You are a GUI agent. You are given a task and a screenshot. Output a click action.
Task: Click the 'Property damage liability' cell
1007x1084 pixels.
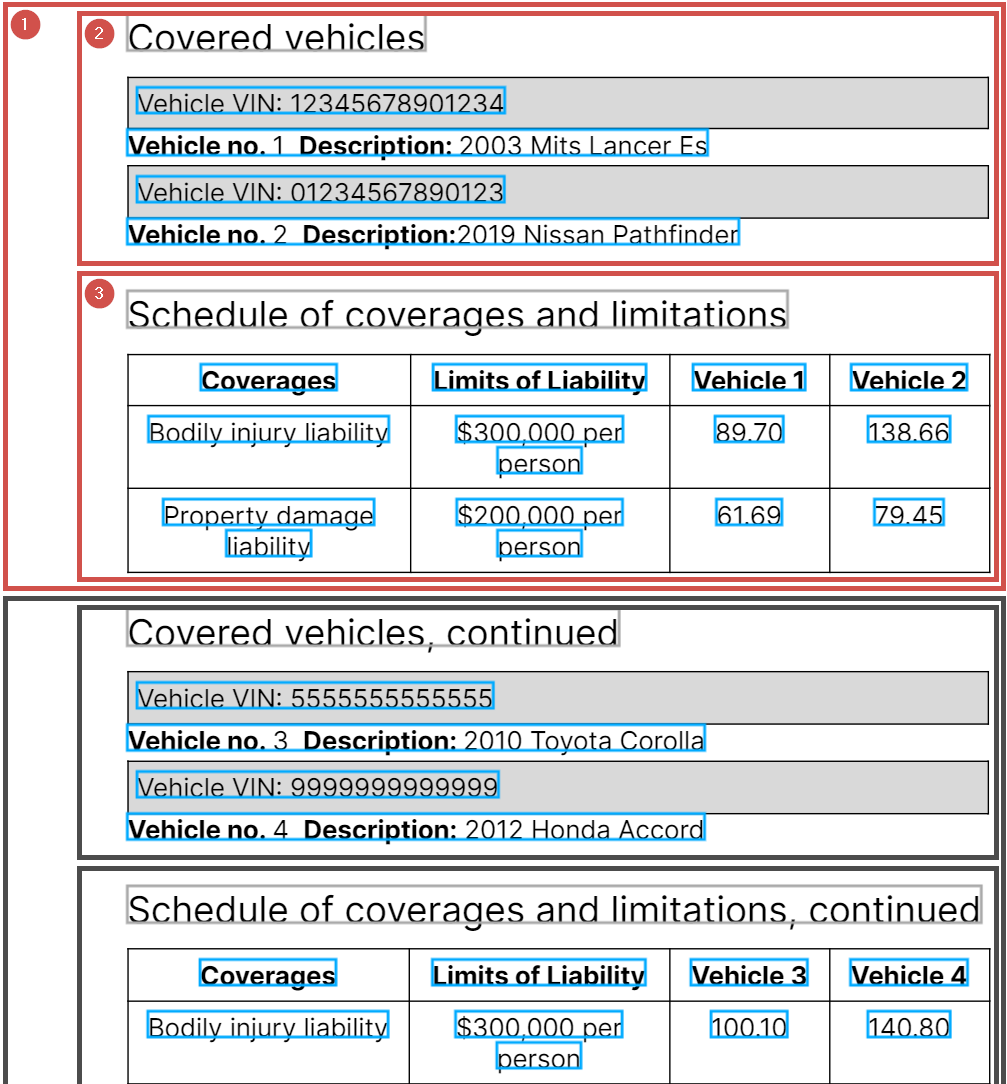tap(269, 528)
